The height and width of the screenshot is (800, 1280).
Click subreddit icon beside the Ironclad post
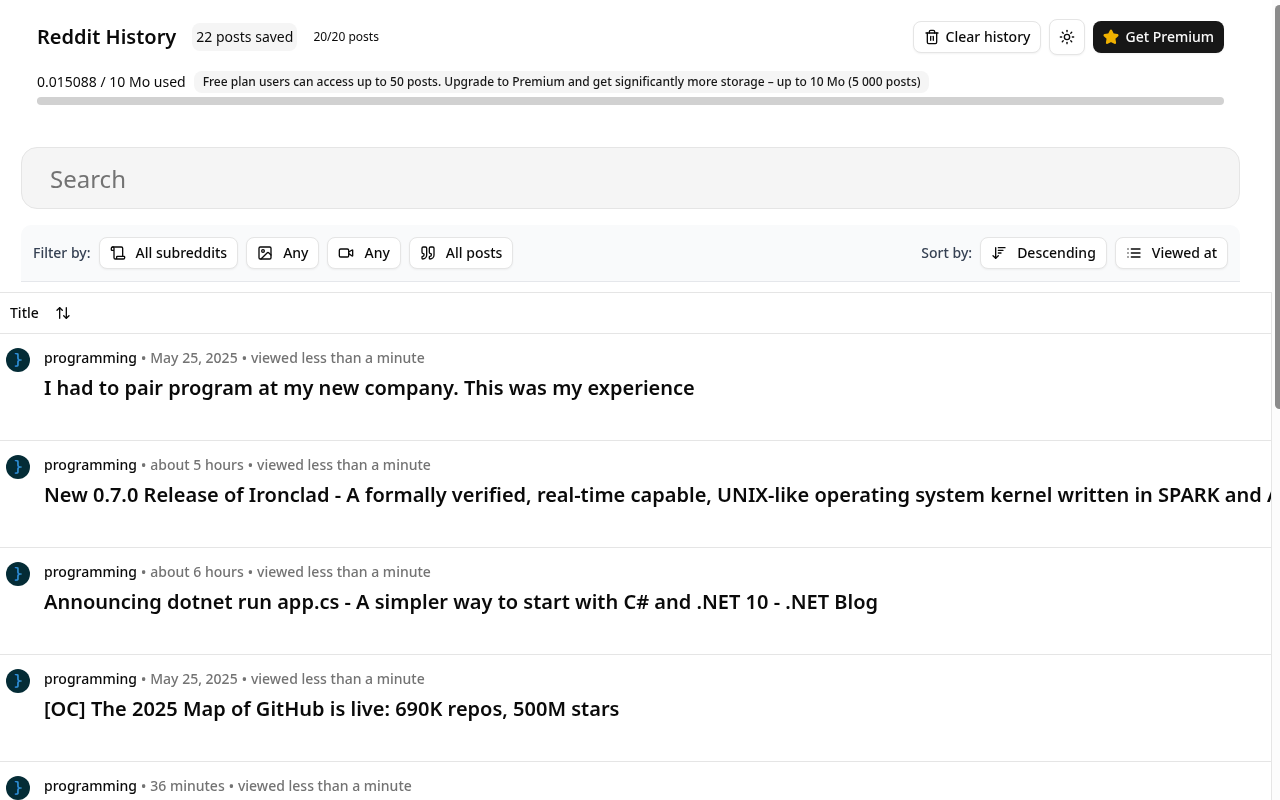click(18, 467)
